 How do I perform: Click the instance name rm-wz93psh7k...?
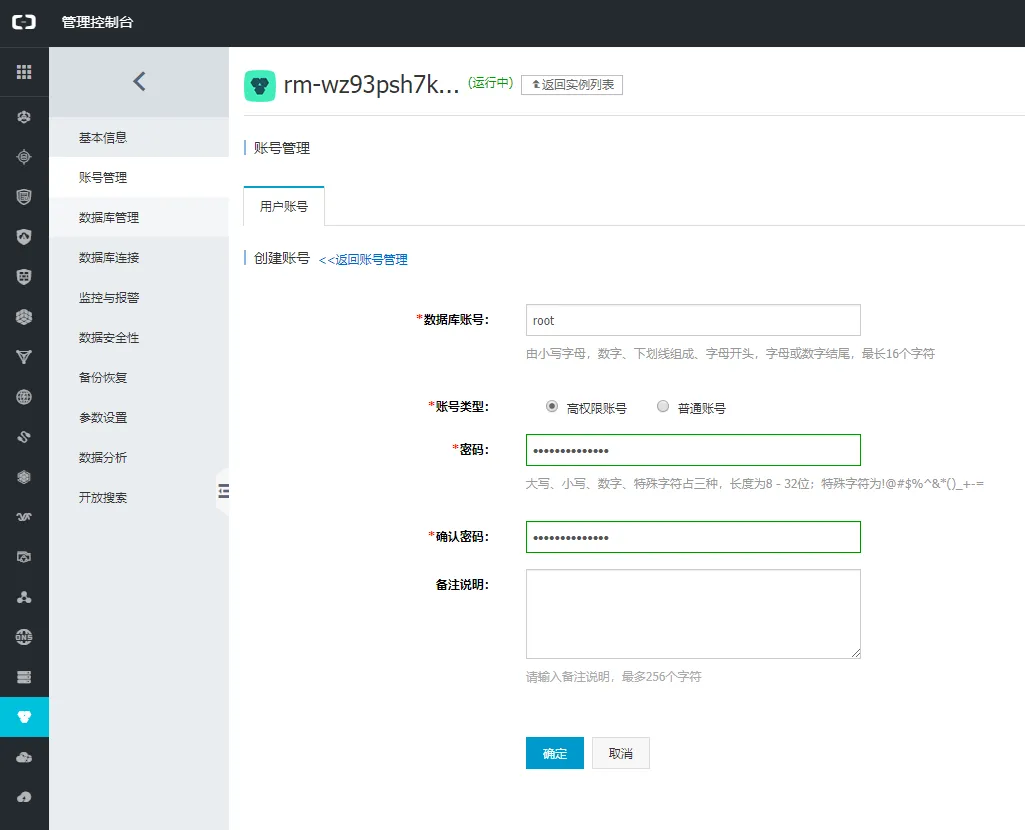coord(371,85)
